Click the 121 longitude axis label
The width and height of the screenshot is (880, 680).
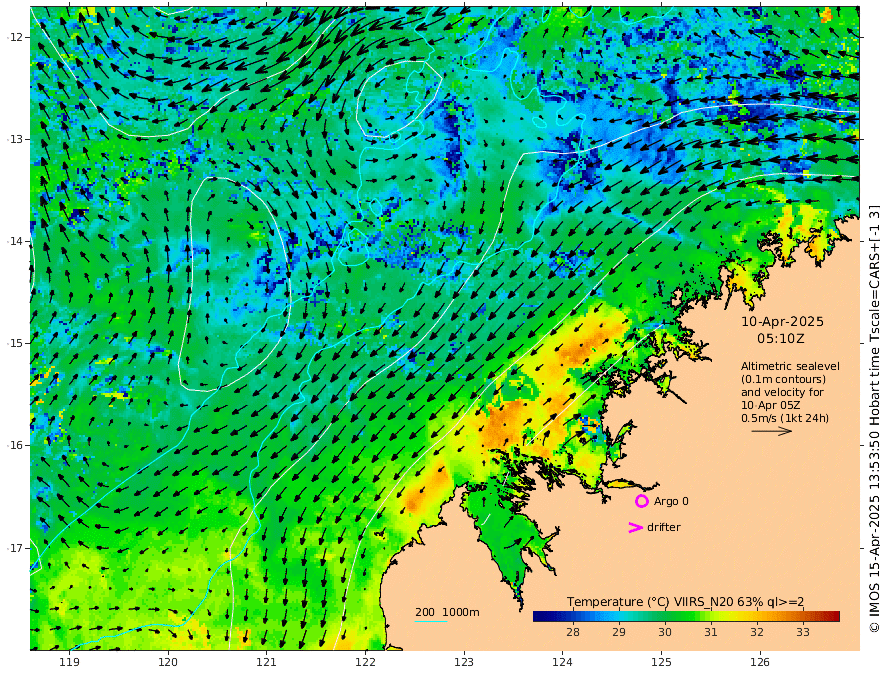tap(267, 662)
